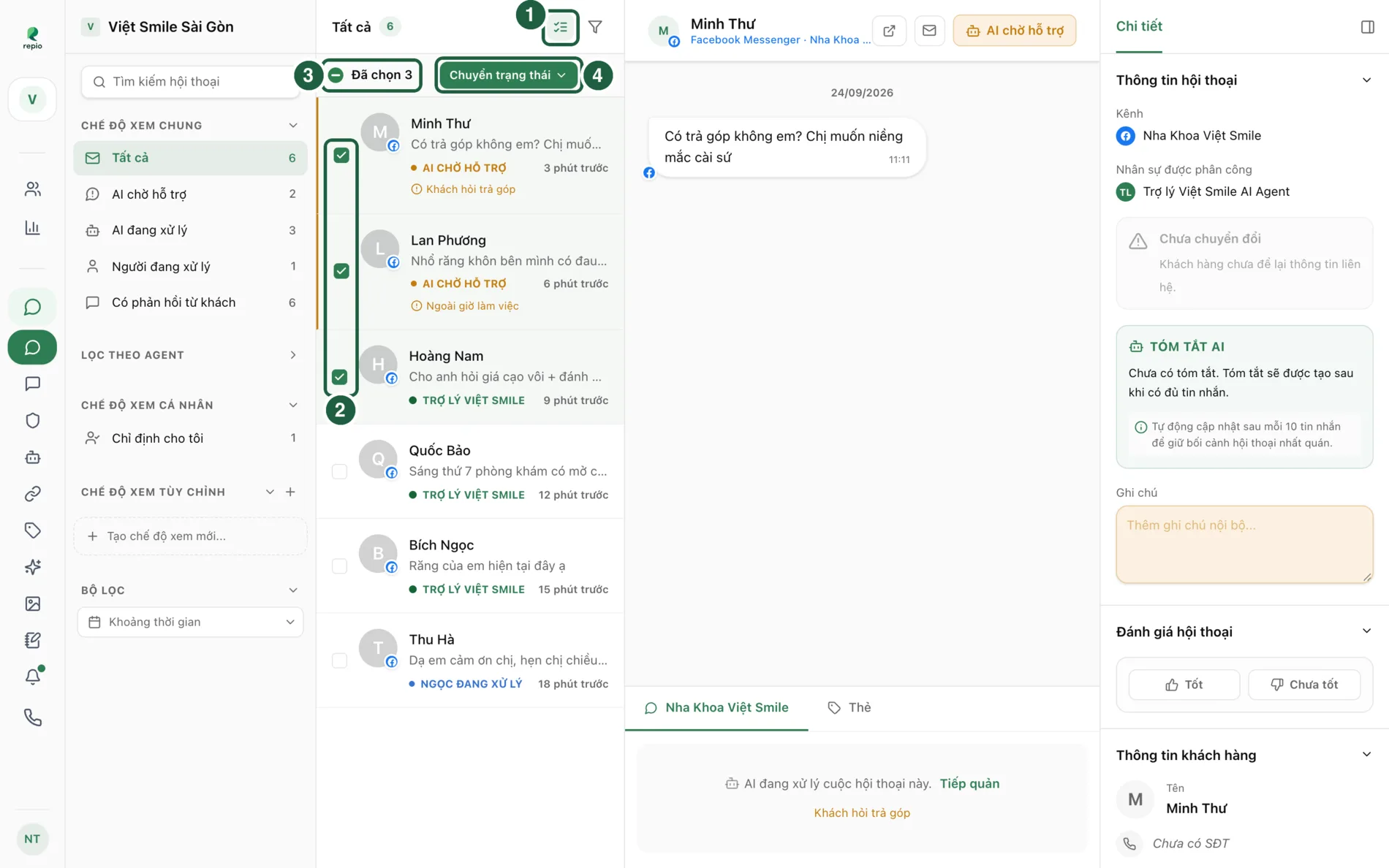Collapse Chế độ xem chung section
Image resolution: width=1389 pixels, height=868 pixels.
click(293, 126)
